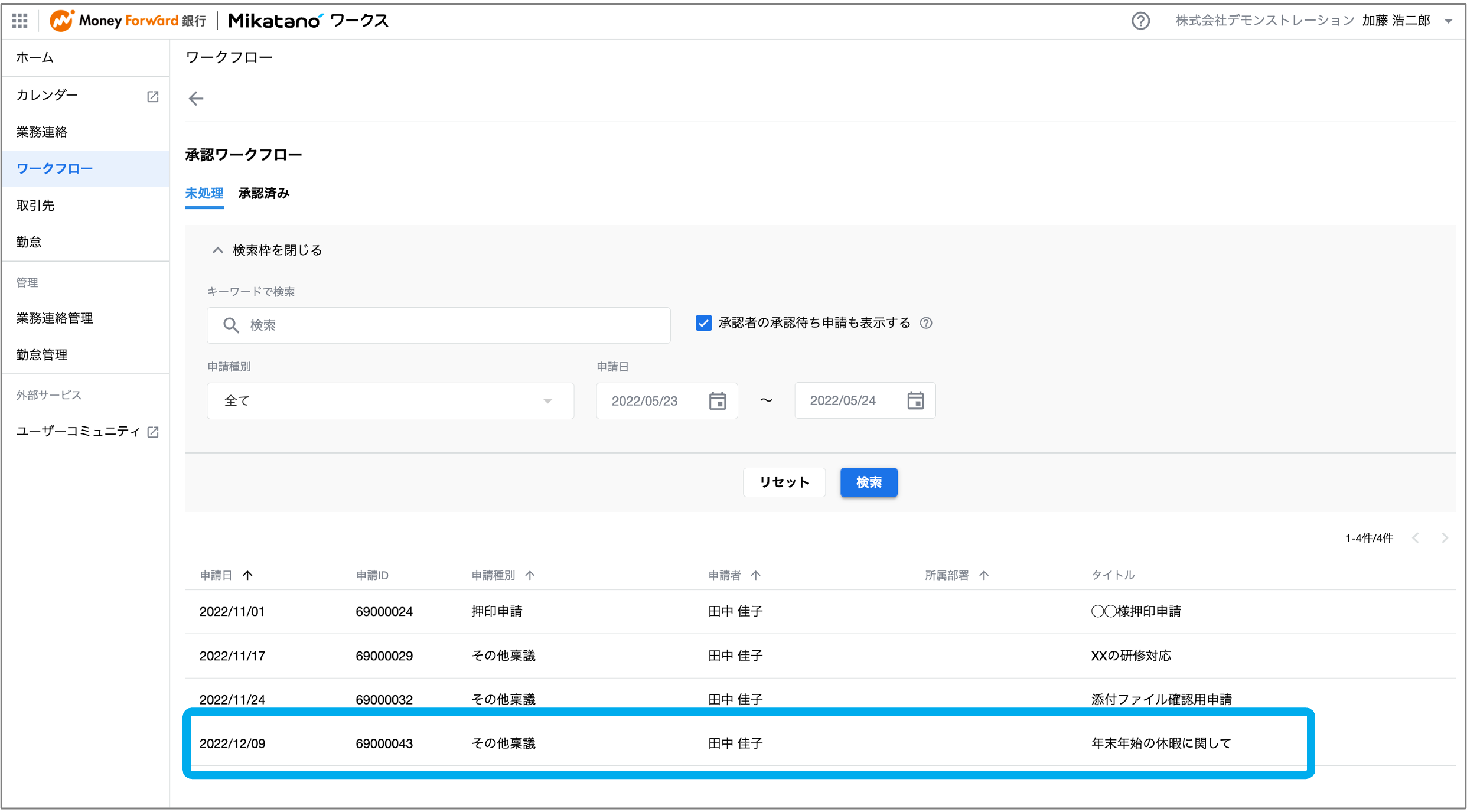The height and width of the screenshot is (812, 1467).
Task: Click 株式会社デモンストレーション company name
Action: pos(1264,21)
